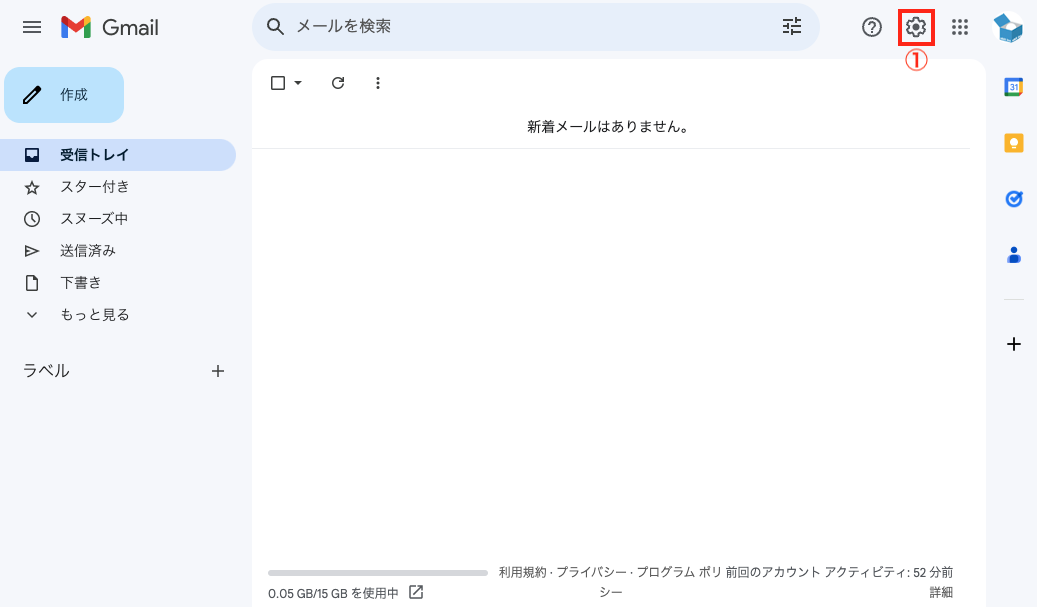Click 新着メールはありません message
This screenshot has height=607, width=1037.
608,126
